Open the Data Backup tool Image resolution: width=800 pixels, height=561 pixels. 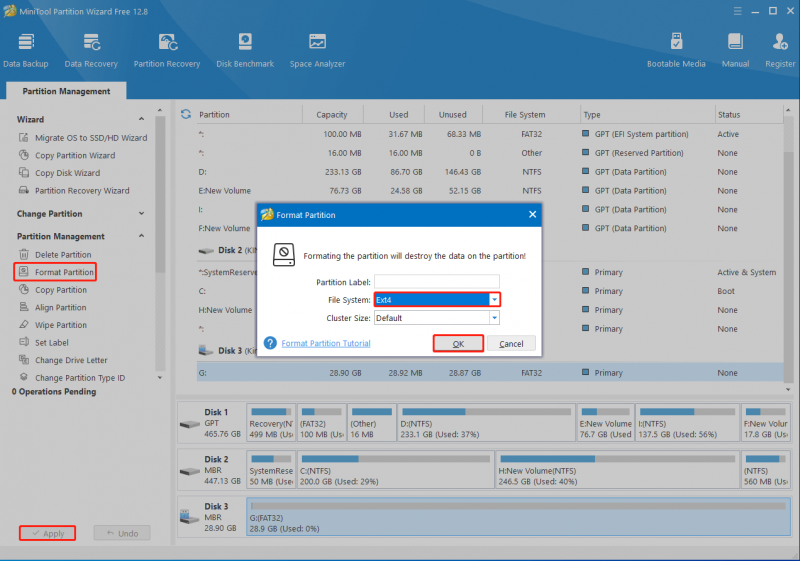(x=26, y=50)
